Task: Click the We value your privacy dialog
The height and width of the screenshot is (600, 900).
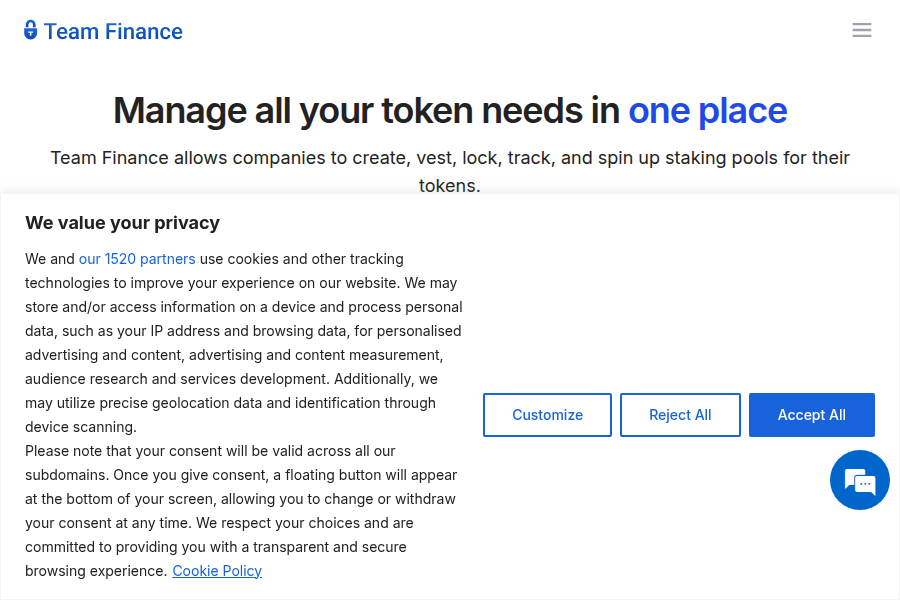Action: (x=123, y=222)
